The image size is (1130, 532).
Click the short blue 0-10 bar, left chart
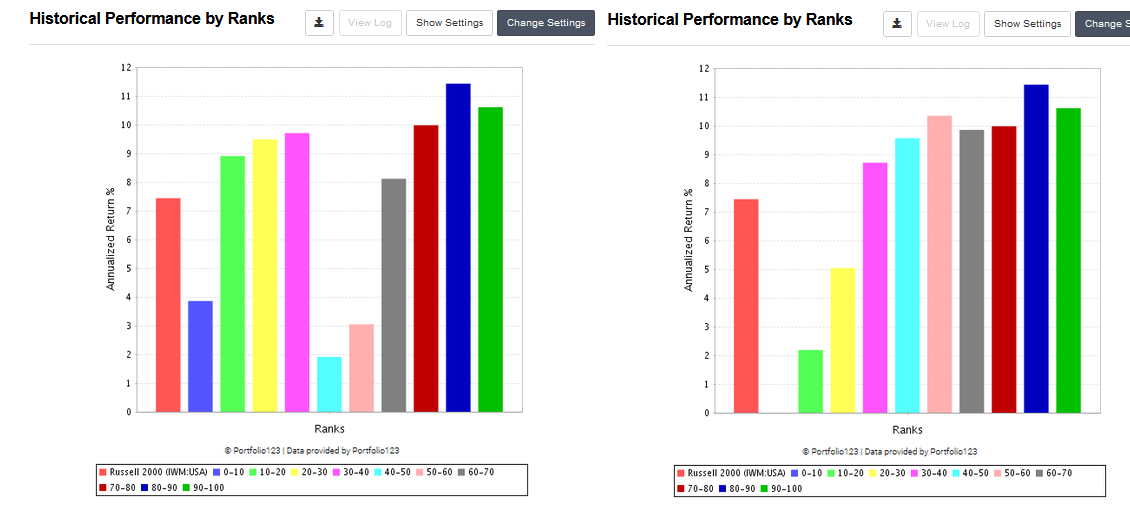click(x=200, y=357)
